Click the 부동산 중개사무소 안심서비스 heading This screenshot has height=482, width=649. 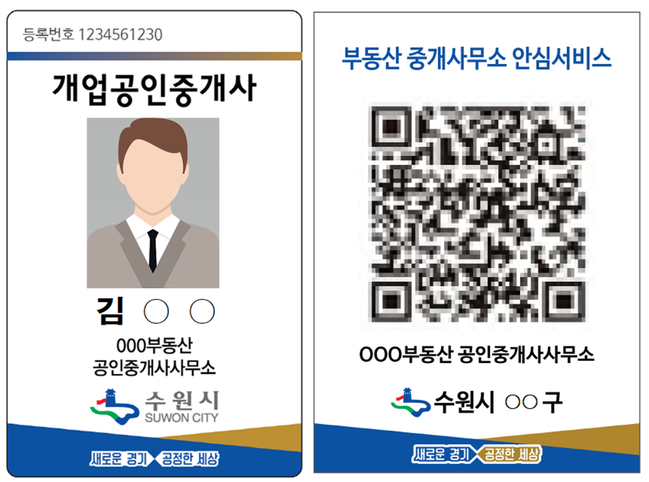coord(477,58)
